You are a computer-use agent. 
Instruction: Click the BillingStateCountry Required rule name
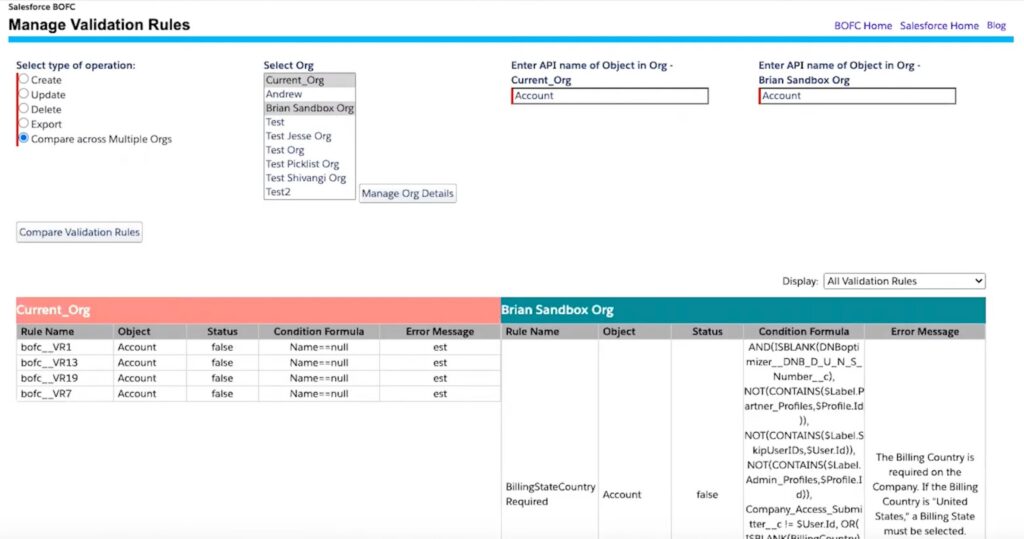550,494
